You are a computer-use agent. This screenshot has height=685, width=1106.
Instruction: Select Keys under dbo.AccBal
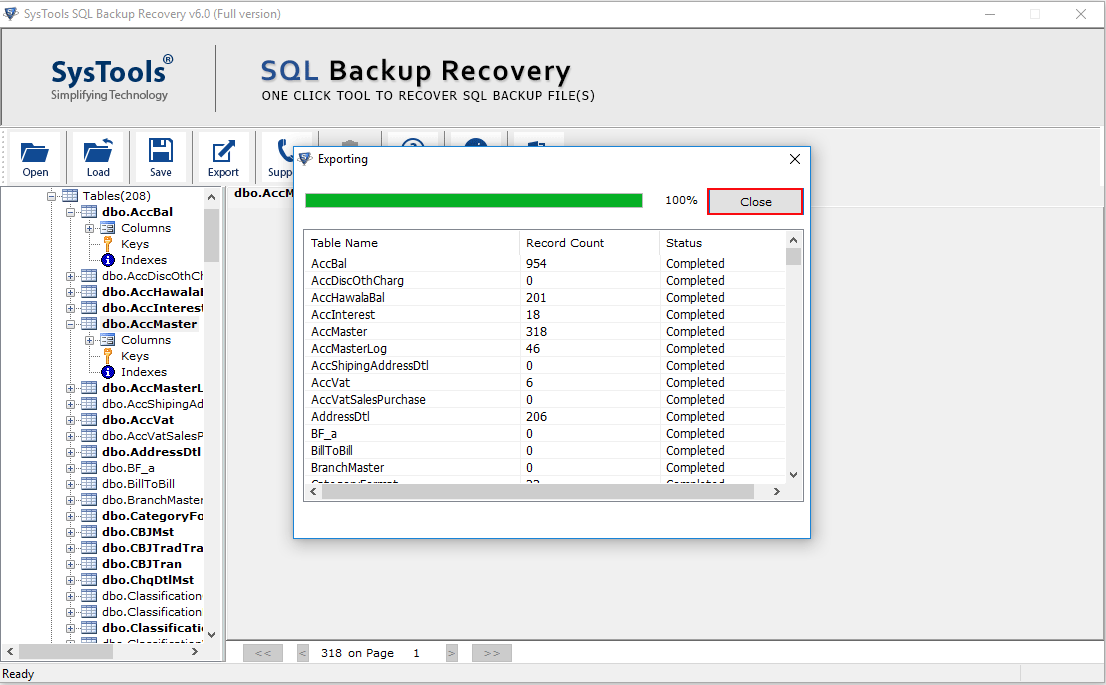click(135, 244)
